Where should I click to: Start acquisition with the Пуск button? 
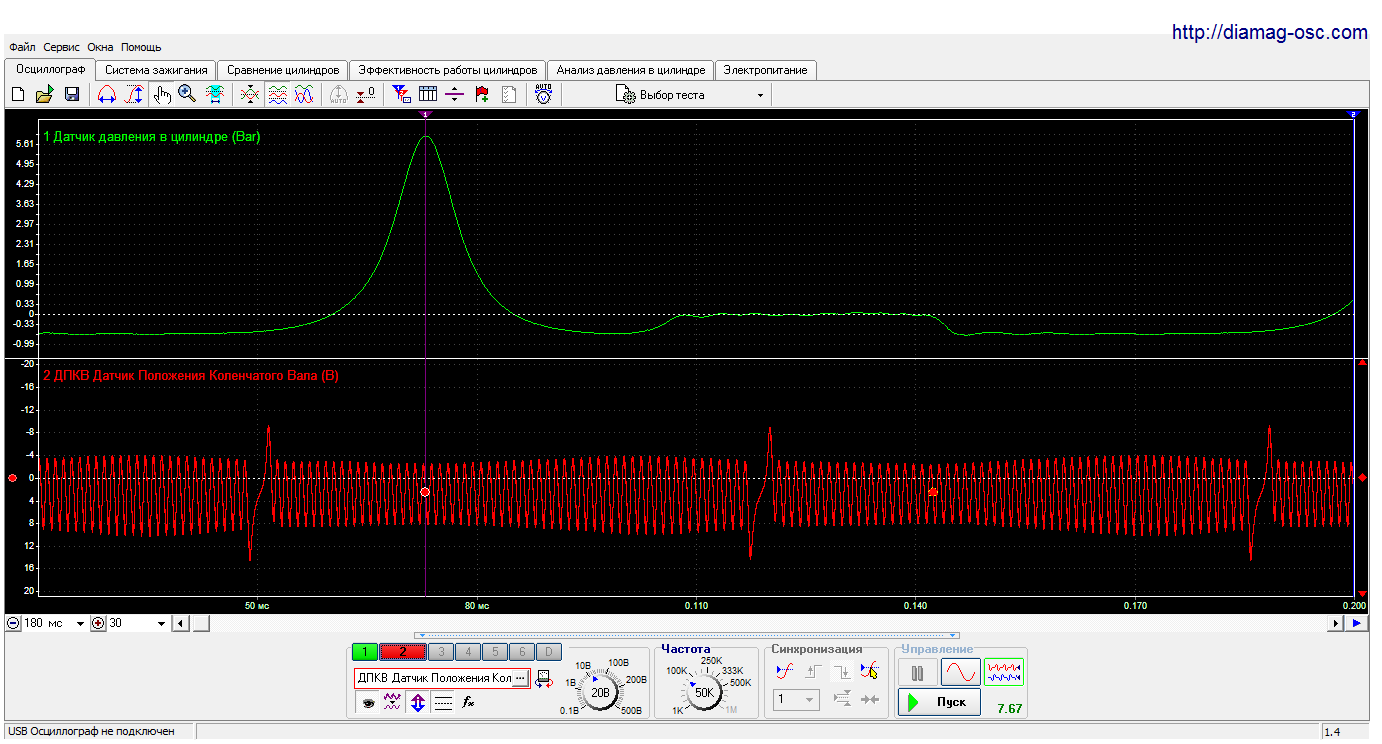click(938, 702)
